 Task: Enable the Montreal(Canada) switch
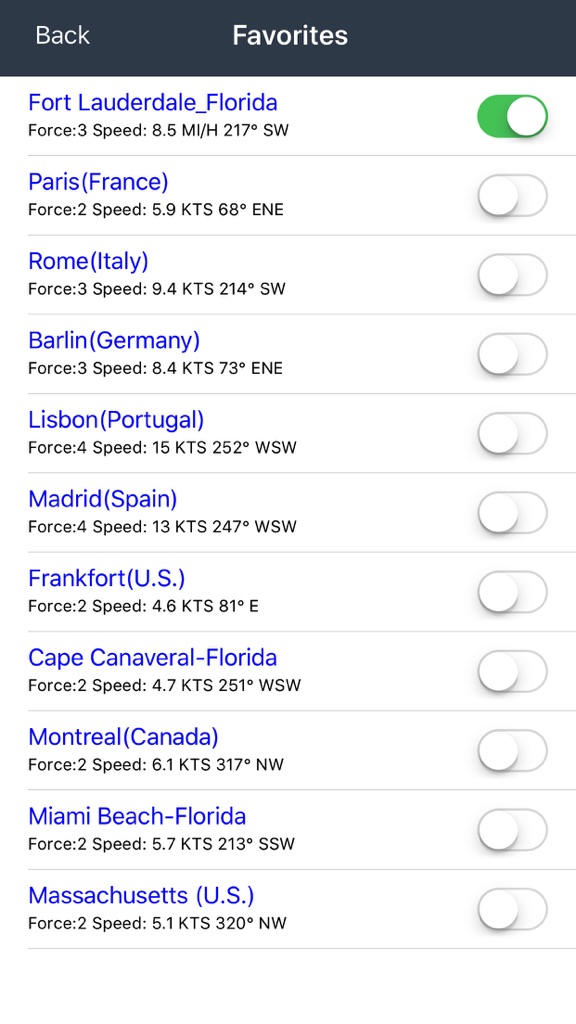point(512,750)
